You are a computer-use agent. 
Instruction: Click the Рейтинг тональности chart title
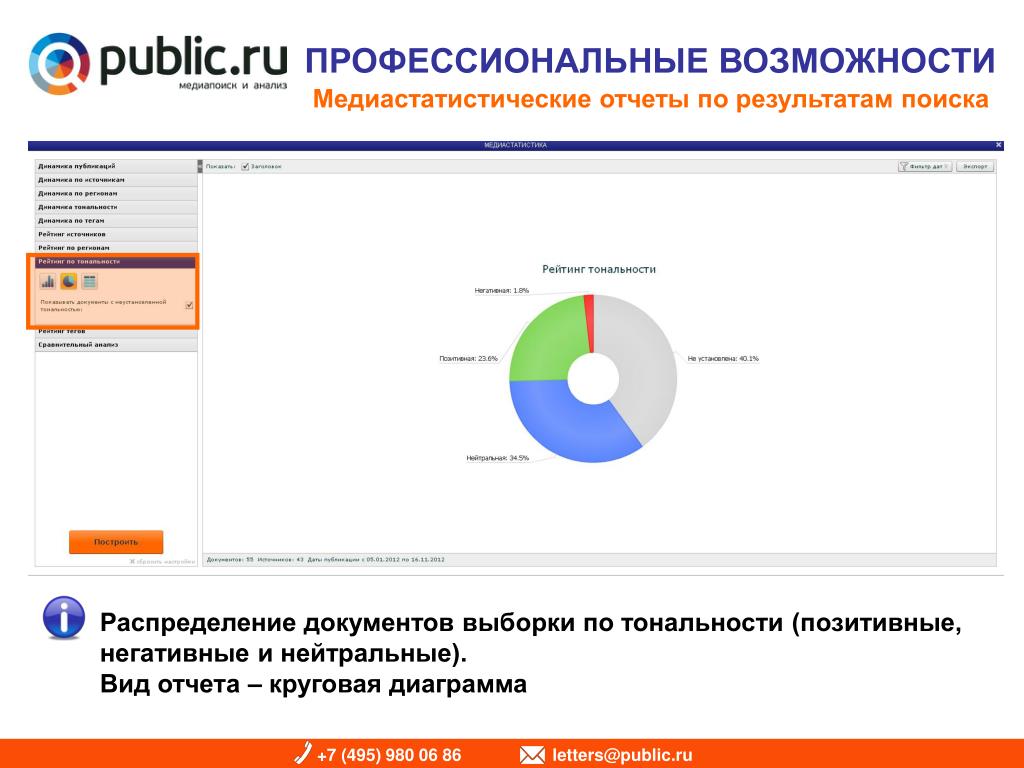[599, 269]
